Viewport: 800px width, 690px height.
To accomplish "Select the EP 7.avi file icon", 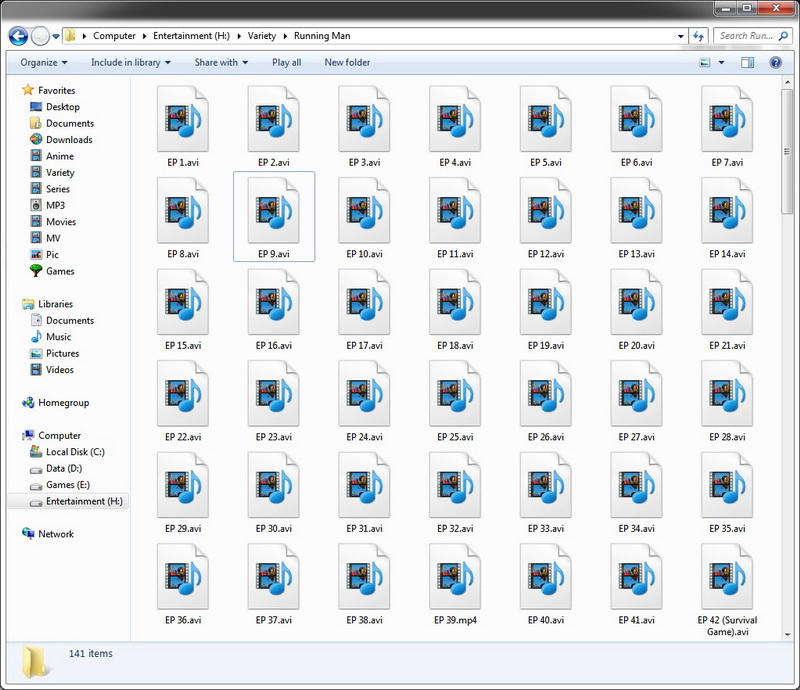I will point(727,118).
